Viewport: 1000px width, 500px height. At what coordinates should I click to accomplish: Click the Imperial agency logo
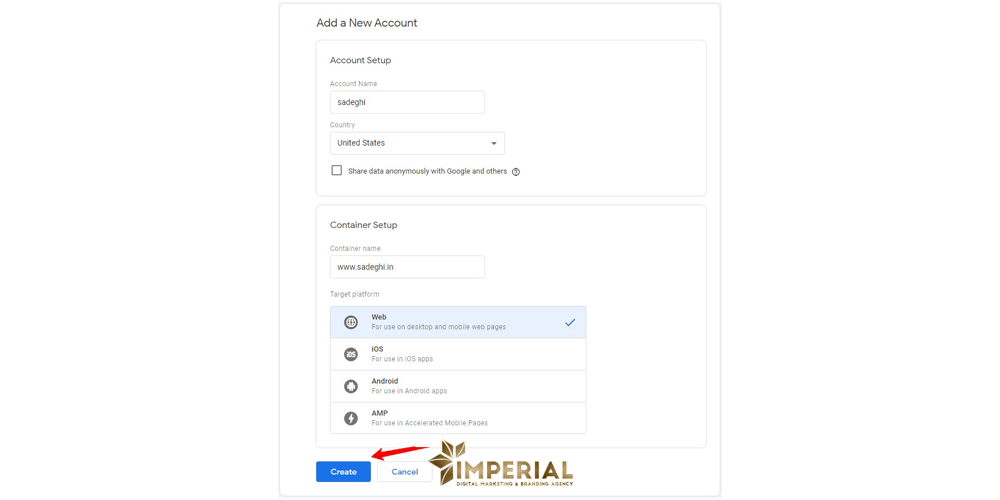(x=502, y=465)
